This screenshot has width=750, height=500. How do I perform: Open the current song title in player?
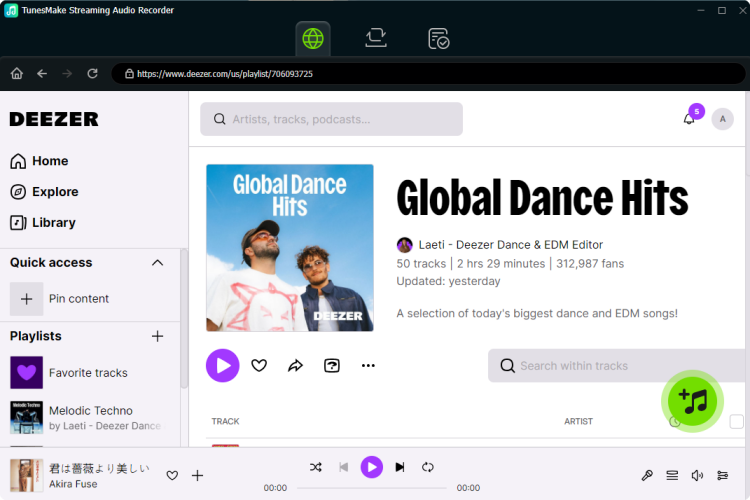click(x=99, y=468)
